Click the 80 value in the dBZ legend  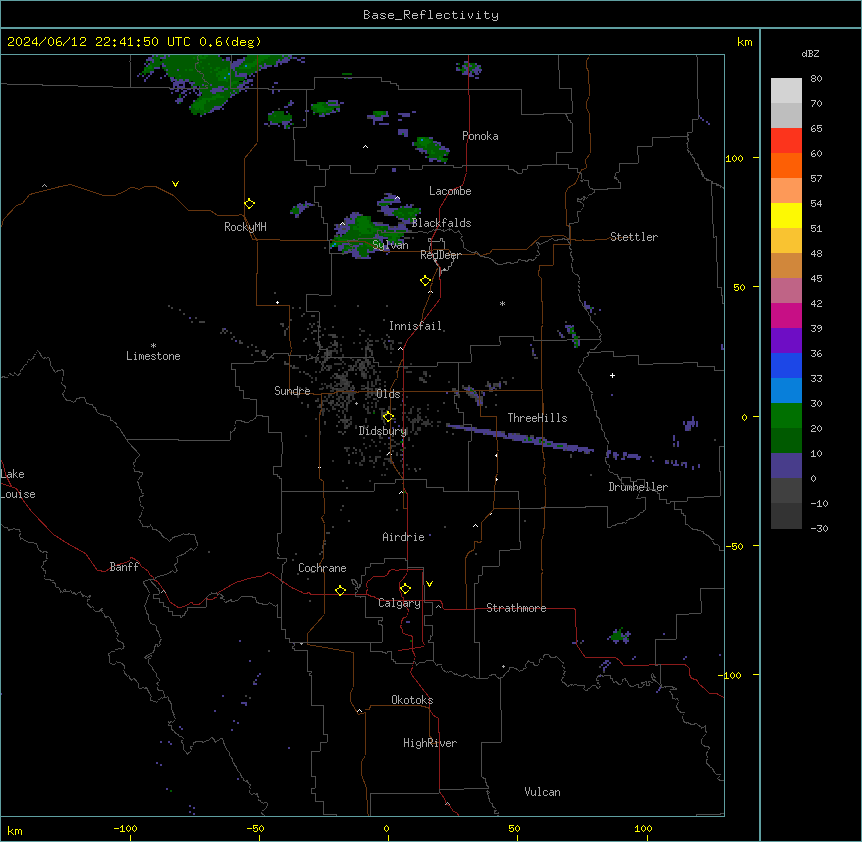coord(816,79)
